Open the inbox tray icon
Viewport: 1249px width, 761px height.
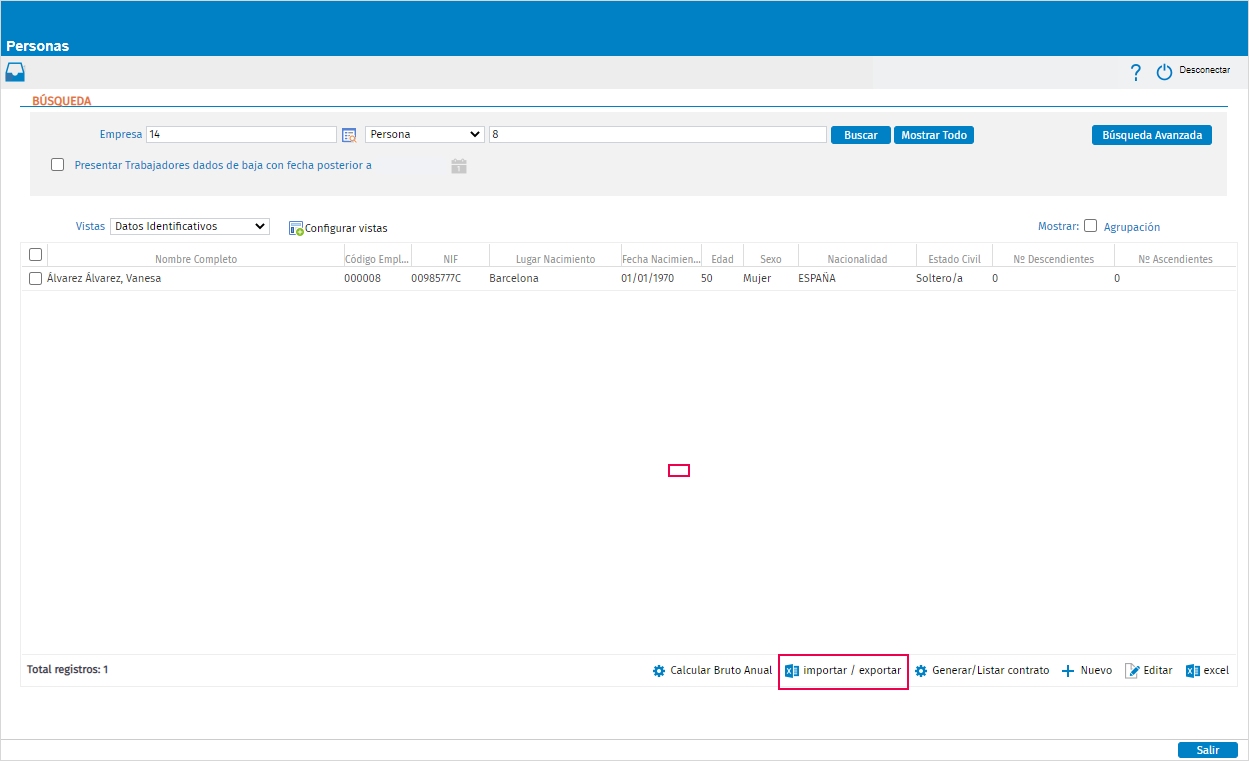(15, 72)
